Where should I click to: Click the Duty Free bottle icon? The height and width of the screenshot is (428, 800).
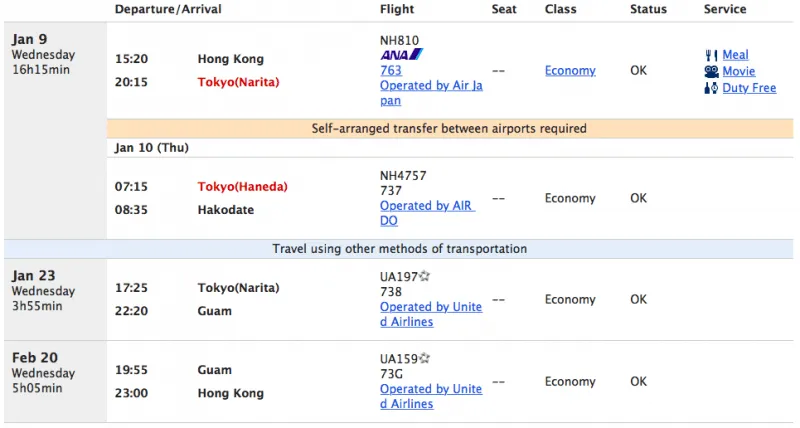click(x=711, y=88)
